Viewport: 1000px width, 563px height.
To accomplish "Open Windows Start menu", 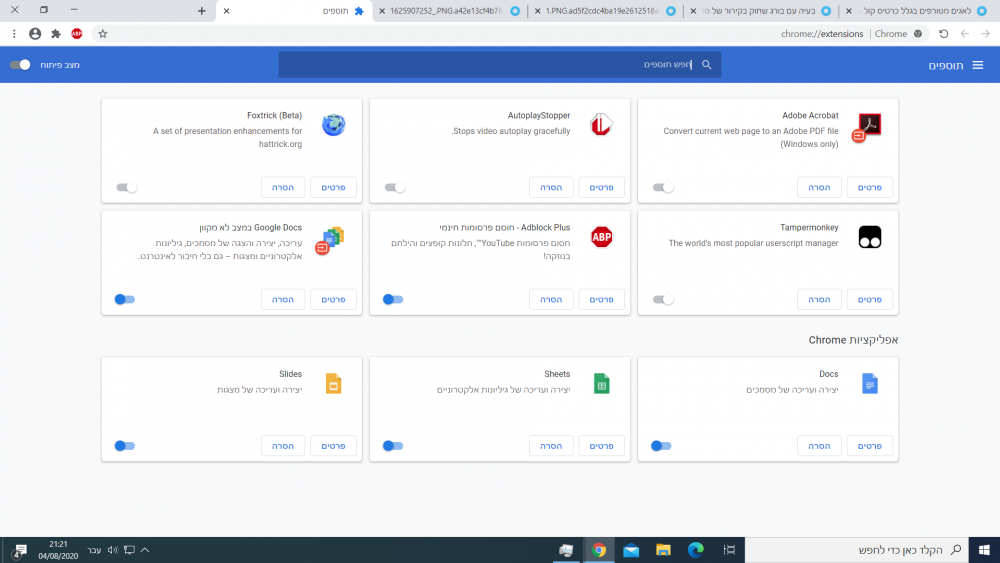I will tap(984, 550).
